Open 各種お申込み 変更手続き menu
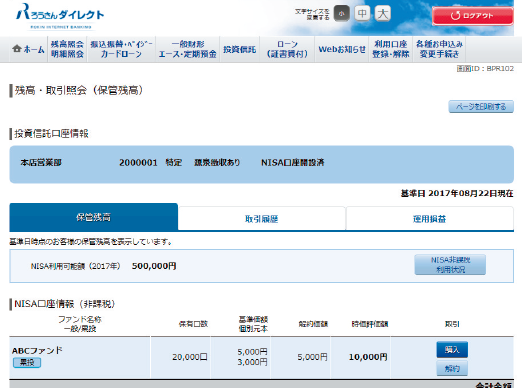 [439, 49]
